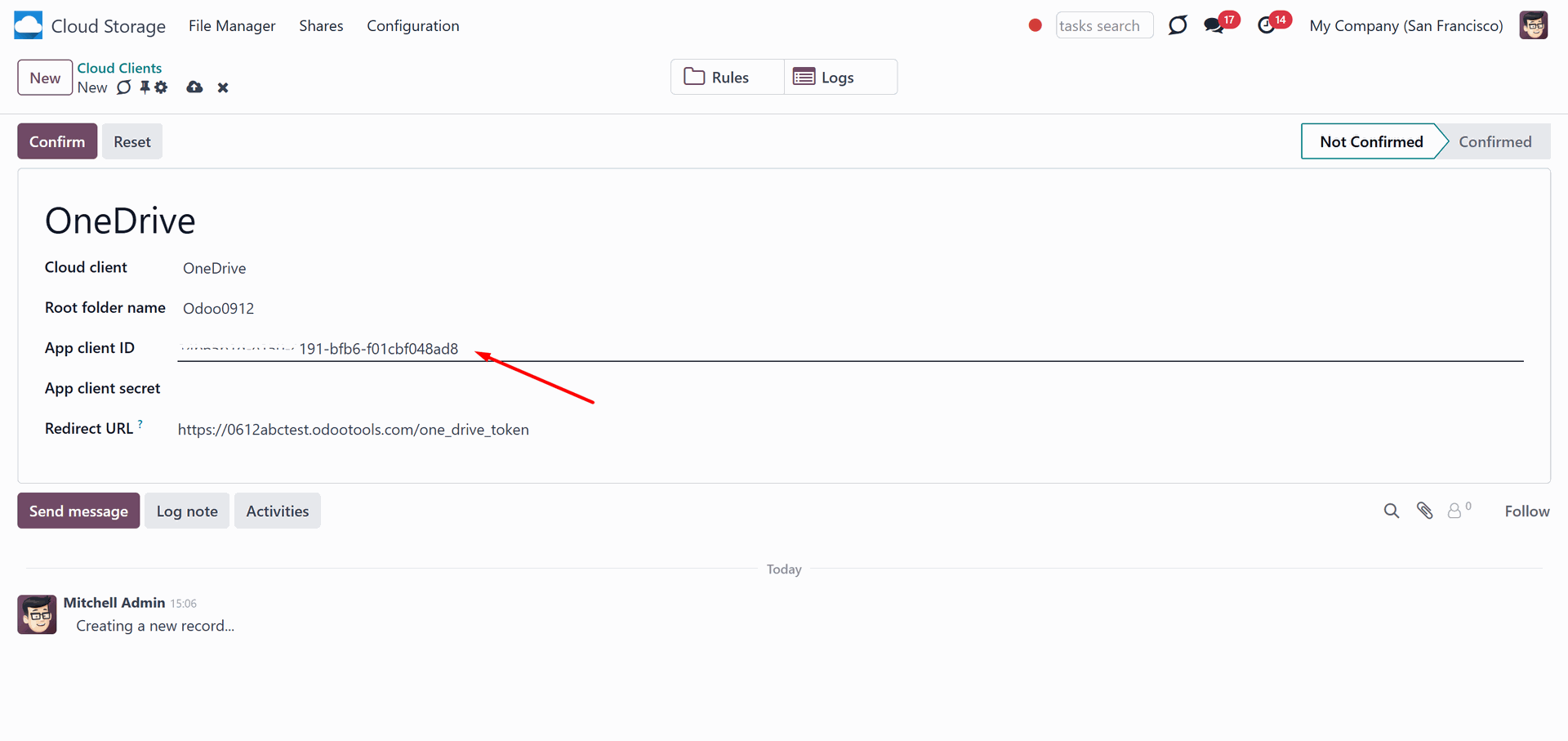This screenshot has width=1568, height=741.
Task: Save record with the cloud upload icon
Action: click(x=194, y=87)
